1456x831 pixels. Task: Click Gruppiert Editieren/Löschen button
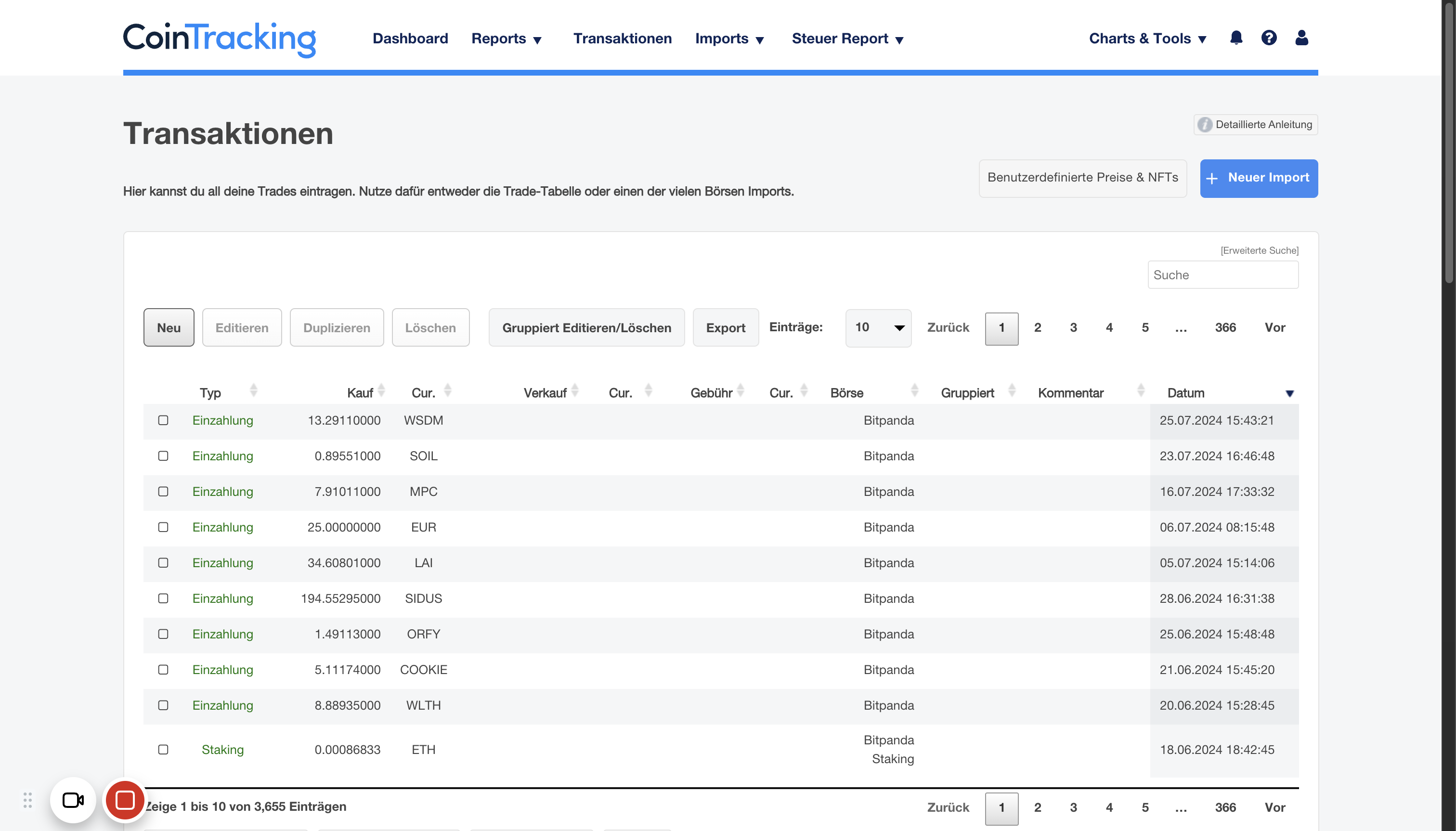[x=587, y=327]
